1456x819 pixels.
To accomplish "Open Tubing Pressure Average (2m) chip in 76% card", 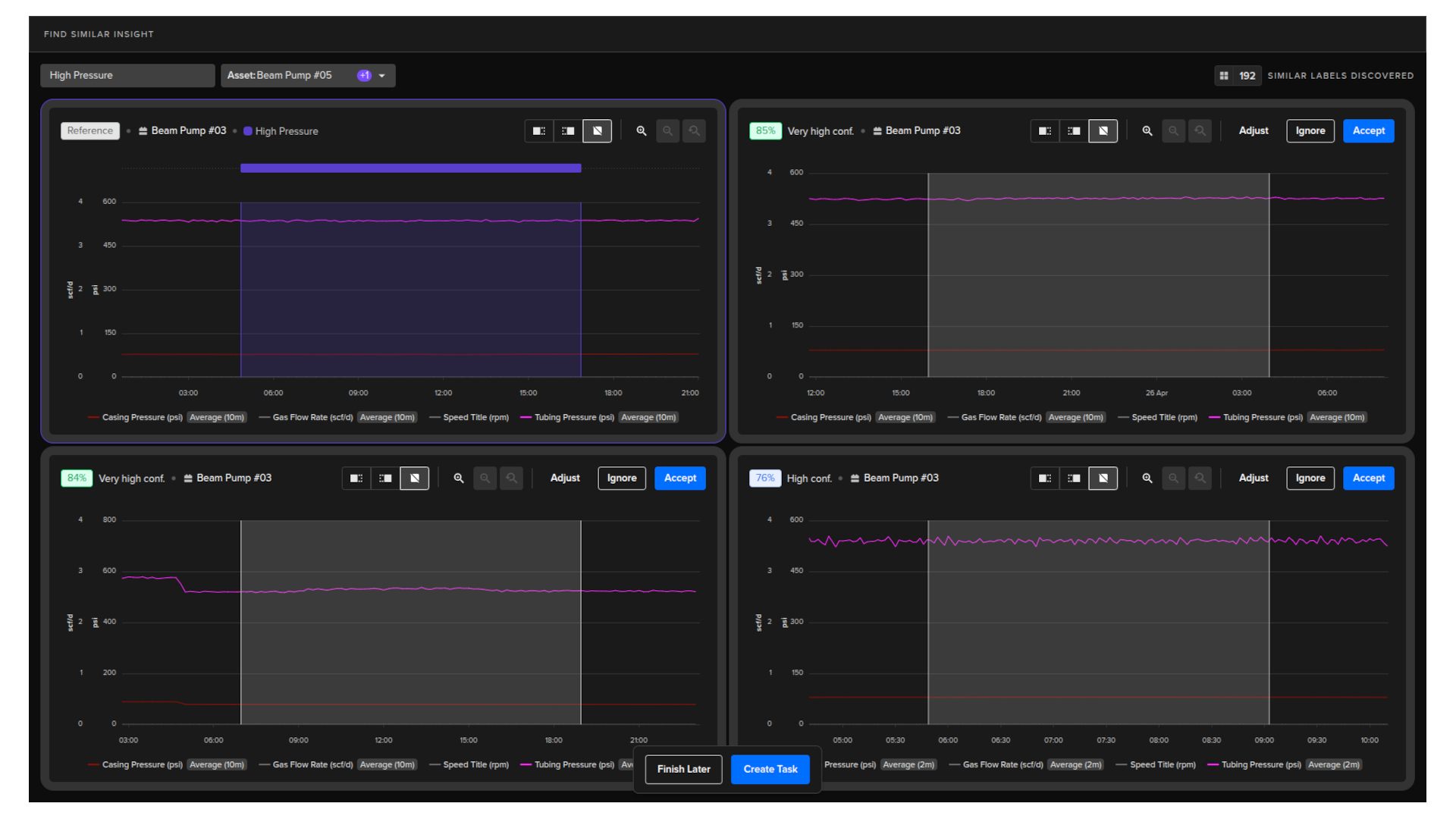I will pyautogui.click(x=1334, y=765).
